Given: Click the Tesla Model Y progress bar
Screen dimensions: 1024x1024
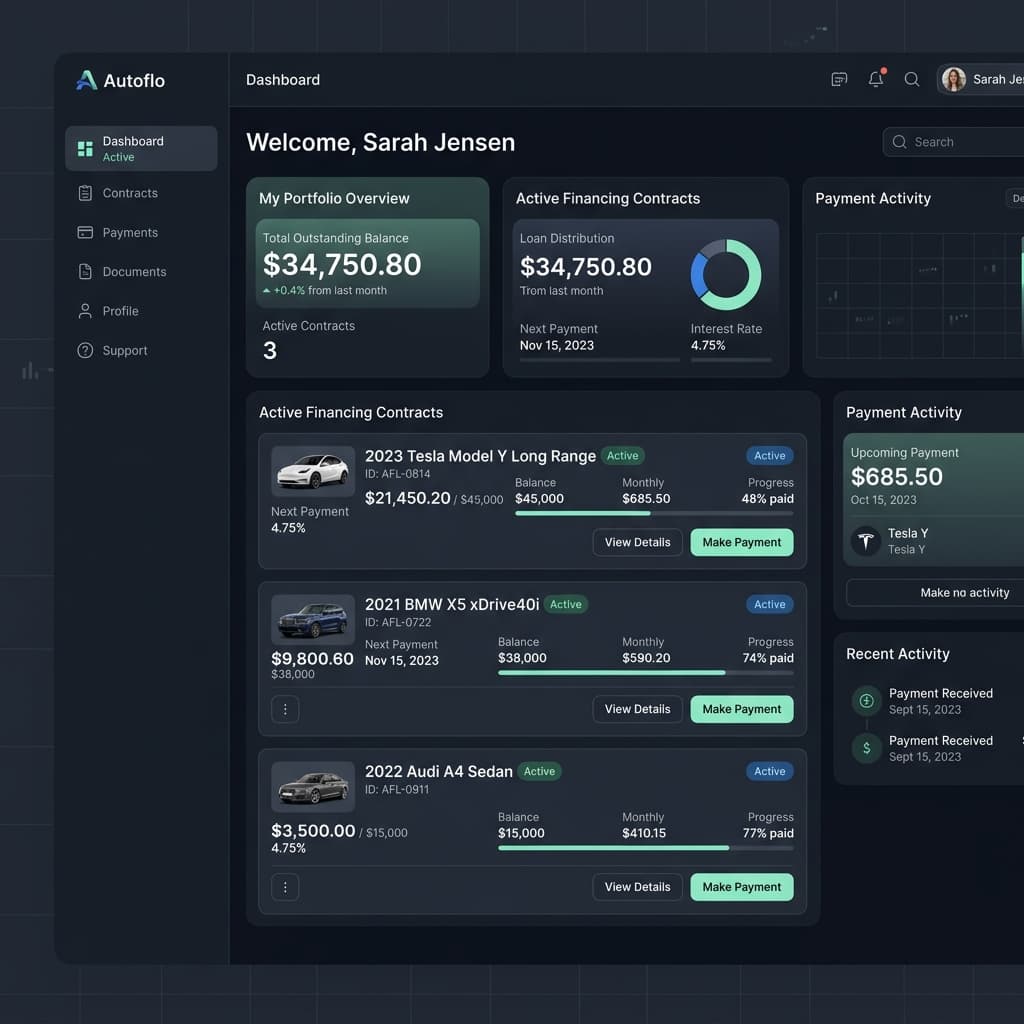Looking at the screenshot, I should pos(654,513).
